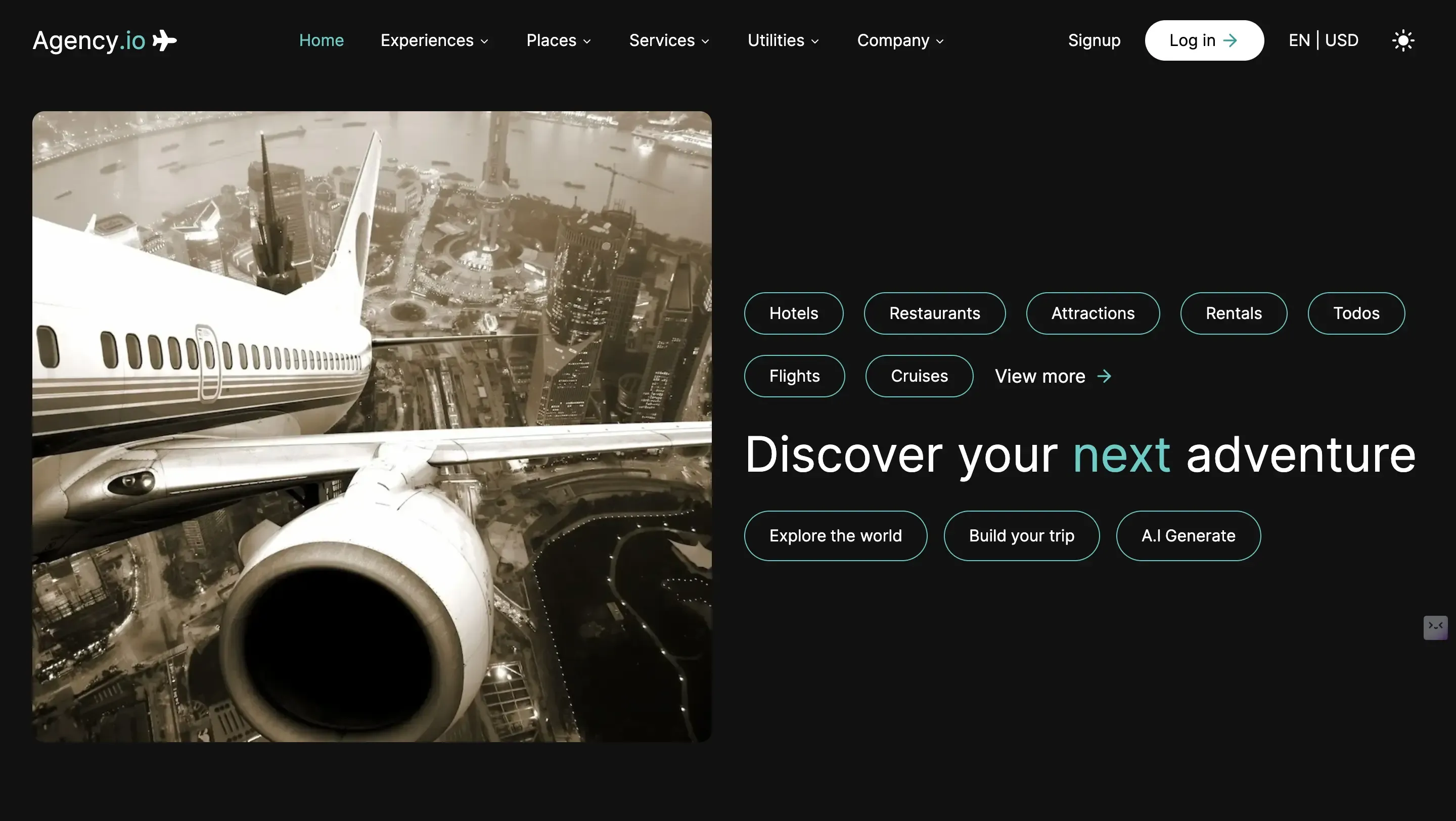
Task: Click the arrow icon inside Log in button
Action: [1230, 40]
